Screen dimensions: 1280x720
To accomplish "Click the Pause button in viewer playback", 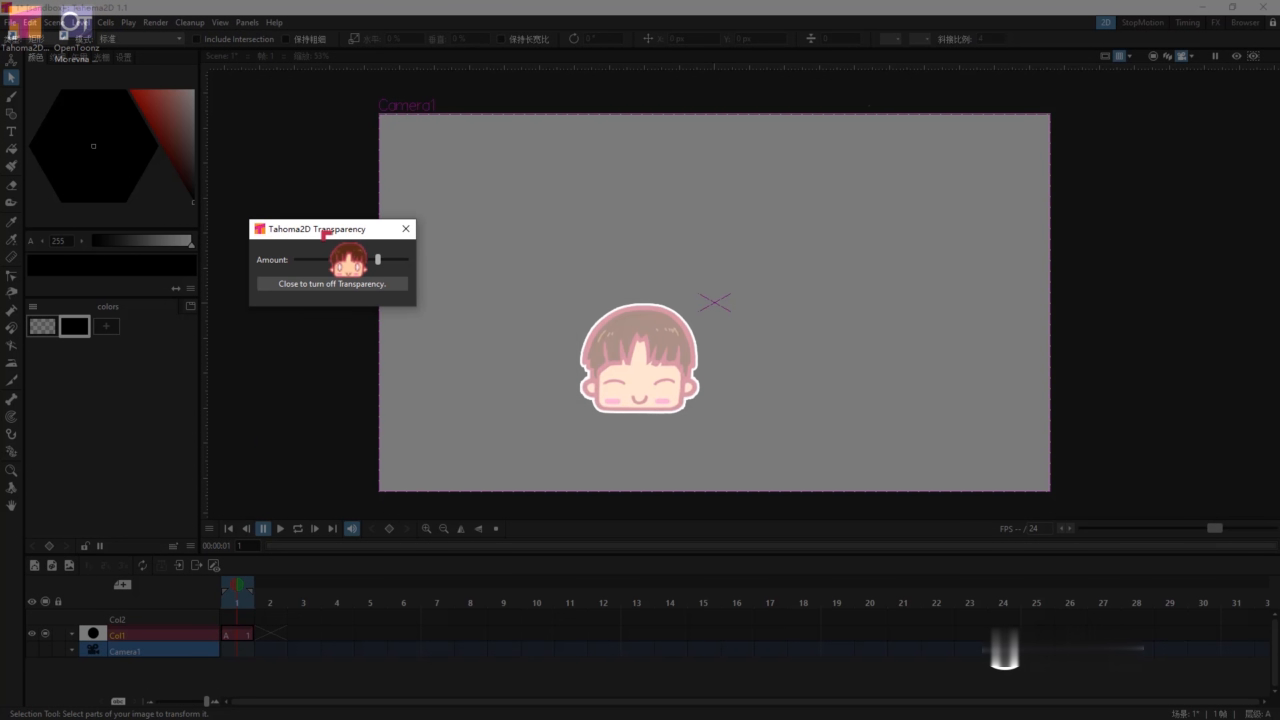I will pos(263,529).
